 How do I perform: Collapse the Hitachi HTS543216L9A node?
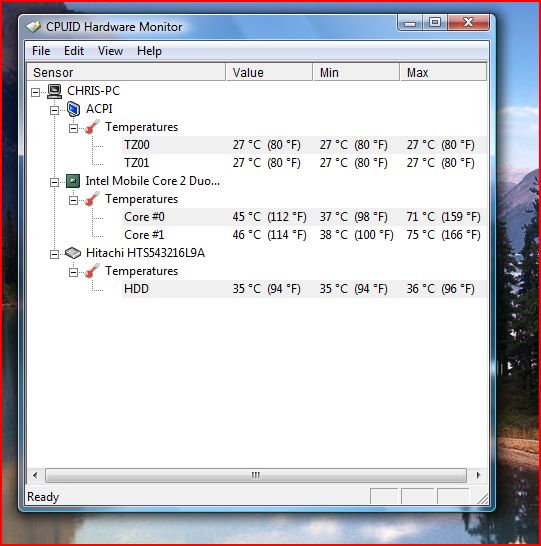54,254
